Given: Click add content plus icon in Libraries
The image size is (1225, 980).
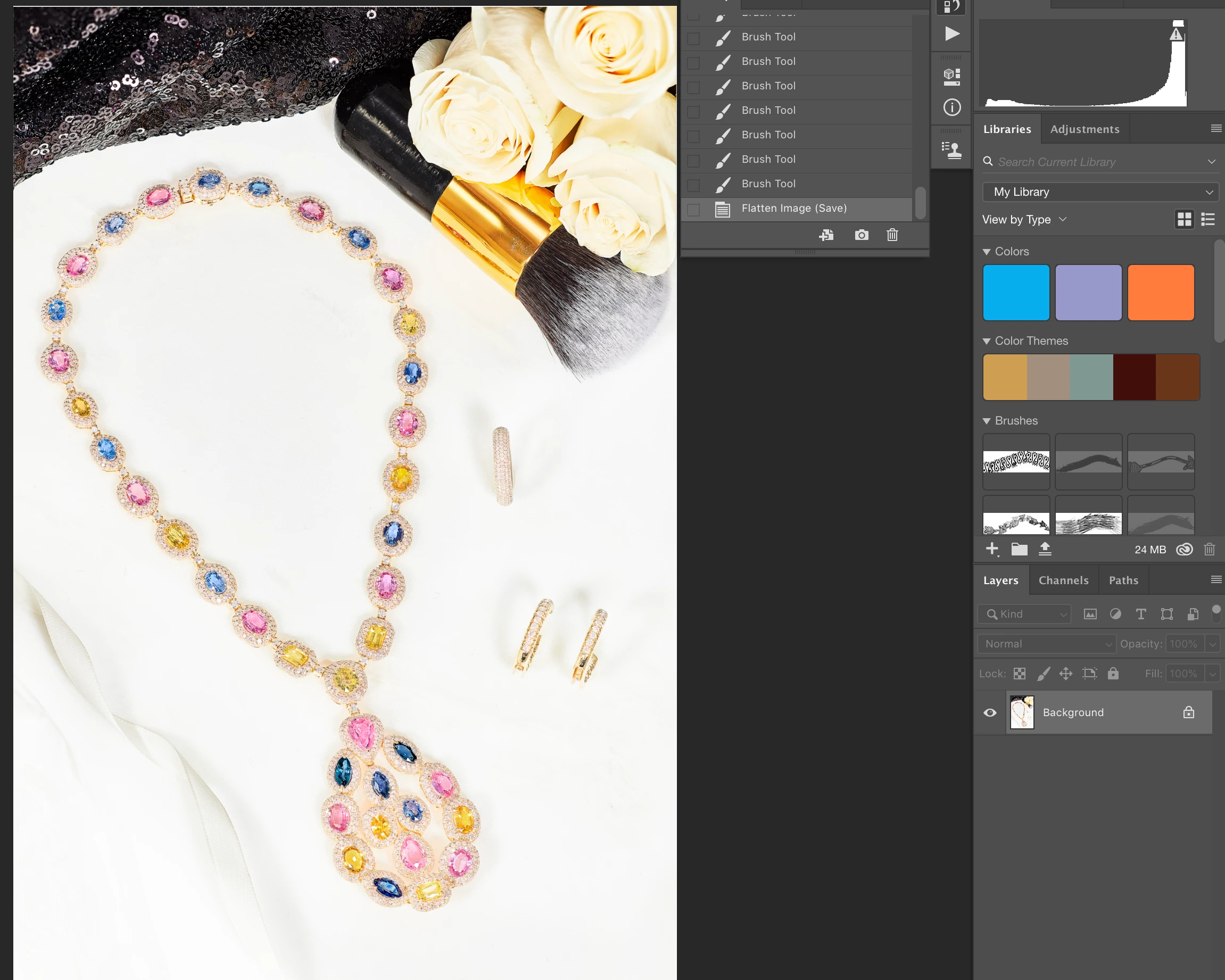Looking at the screenshot, I should coord(992,549).
